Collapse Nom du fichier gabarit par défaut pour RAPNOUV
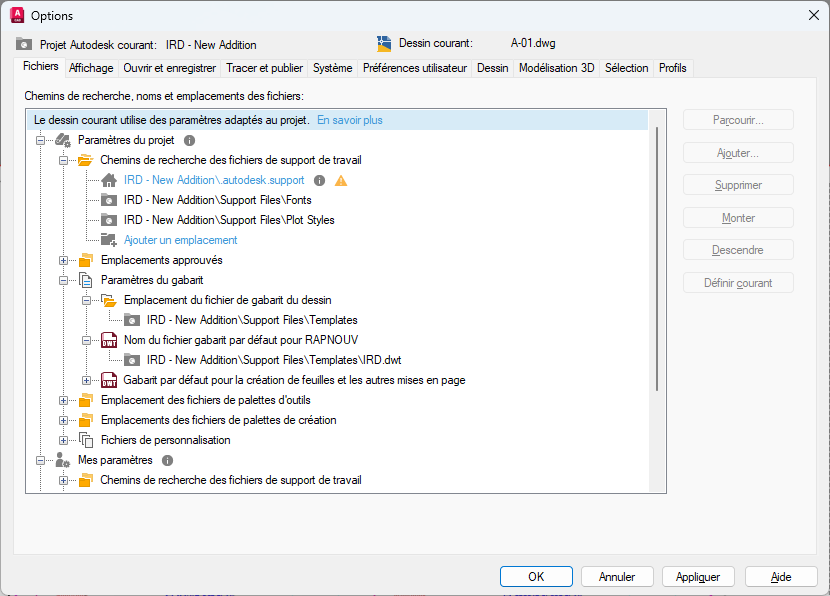Viewport: 830px width, 596px height. (86, 340)
